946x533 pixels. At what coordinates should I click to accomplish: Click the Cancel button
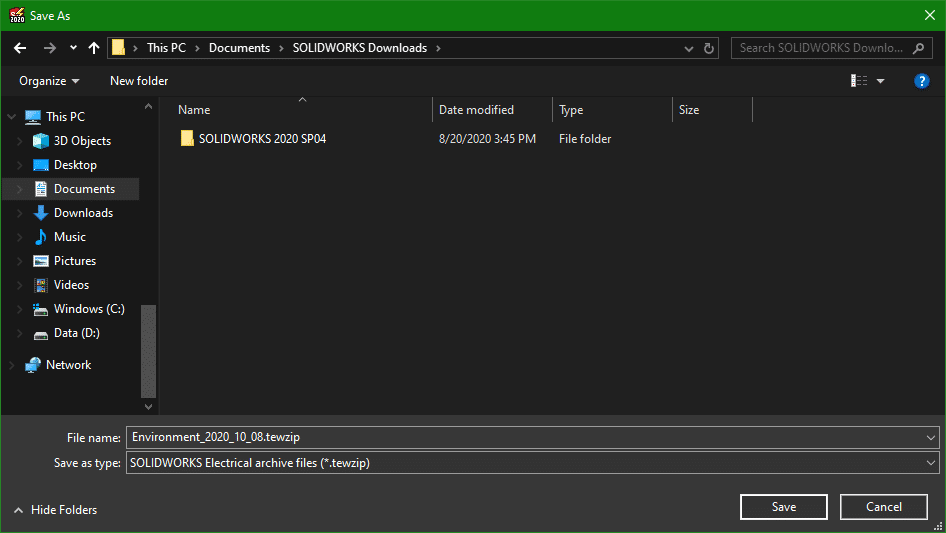click(884, 507)
